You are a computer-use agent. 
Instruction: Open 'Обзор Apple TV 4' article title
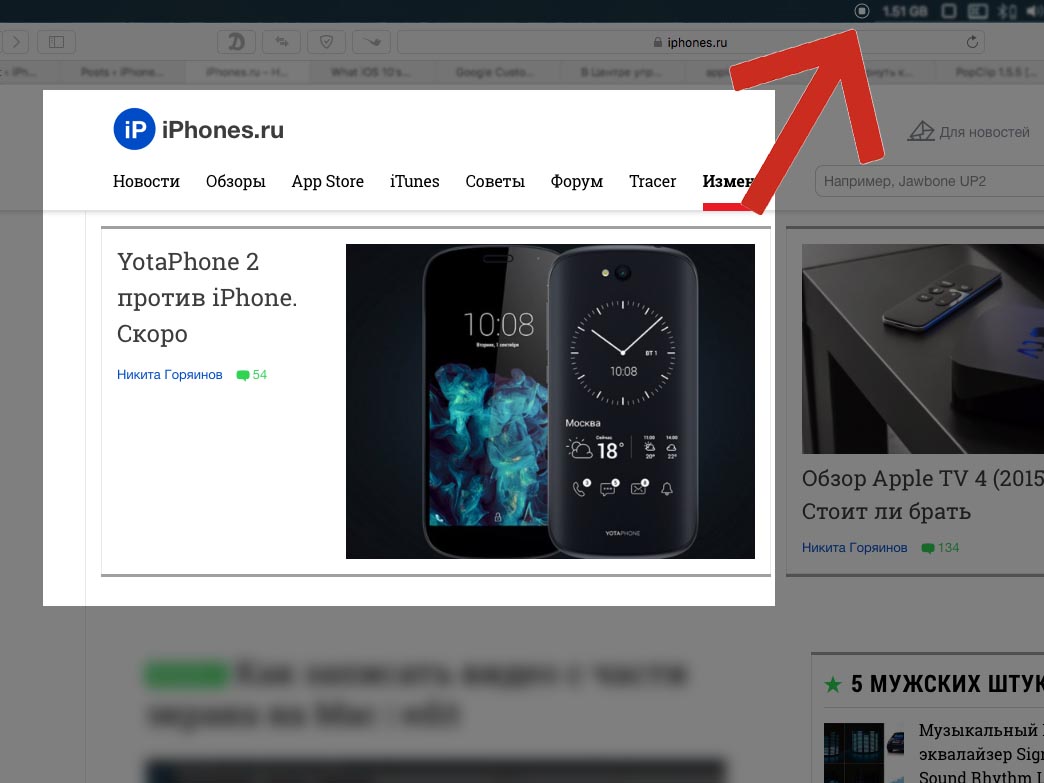[923, 495]
